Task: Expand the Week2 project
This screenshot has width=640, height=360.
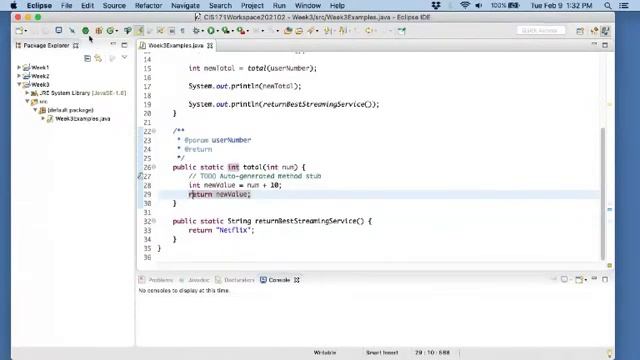Action: click(19, 76)
